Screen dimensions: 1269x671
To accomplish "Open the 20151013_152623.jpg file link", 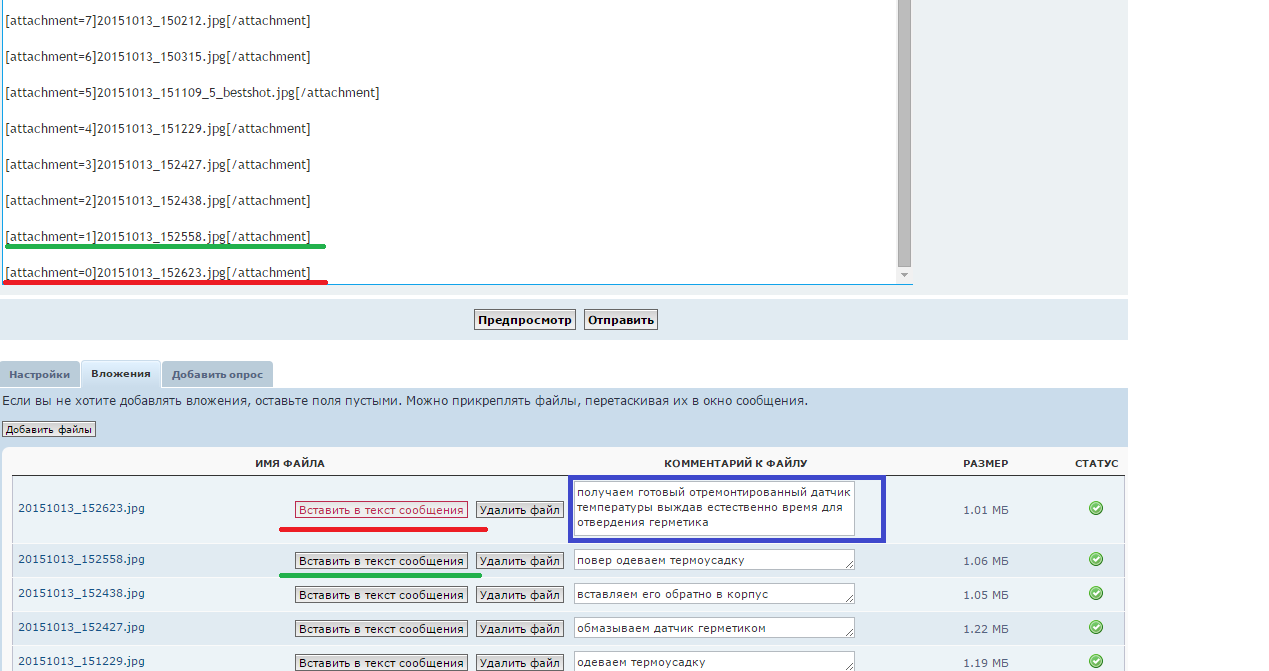I will coord(81,508).
